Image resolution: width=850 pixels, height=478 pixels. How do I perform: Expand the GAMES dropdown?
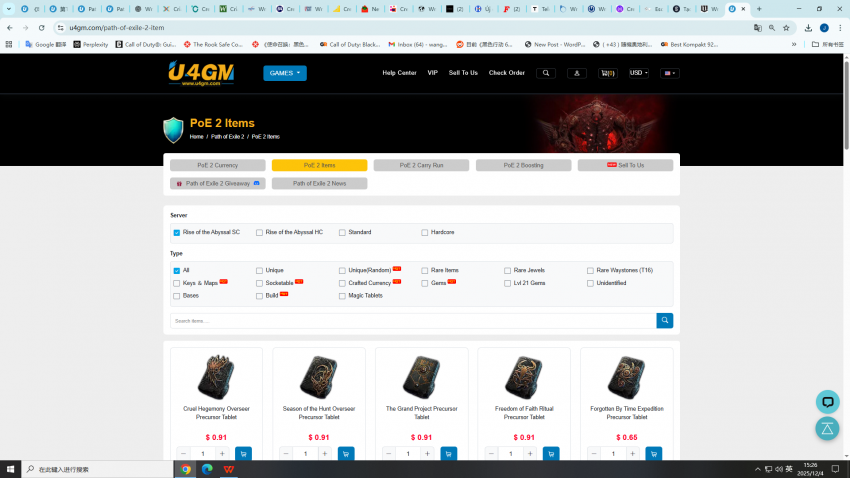(285, 73)
